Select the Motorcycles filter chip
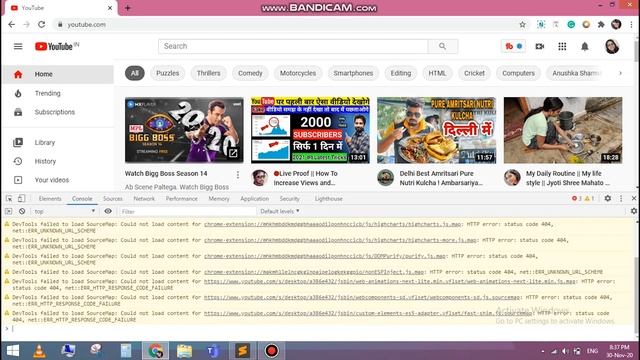Image resolution: width=640 pixels, height=360 pixels. click(x=298, y=73)
